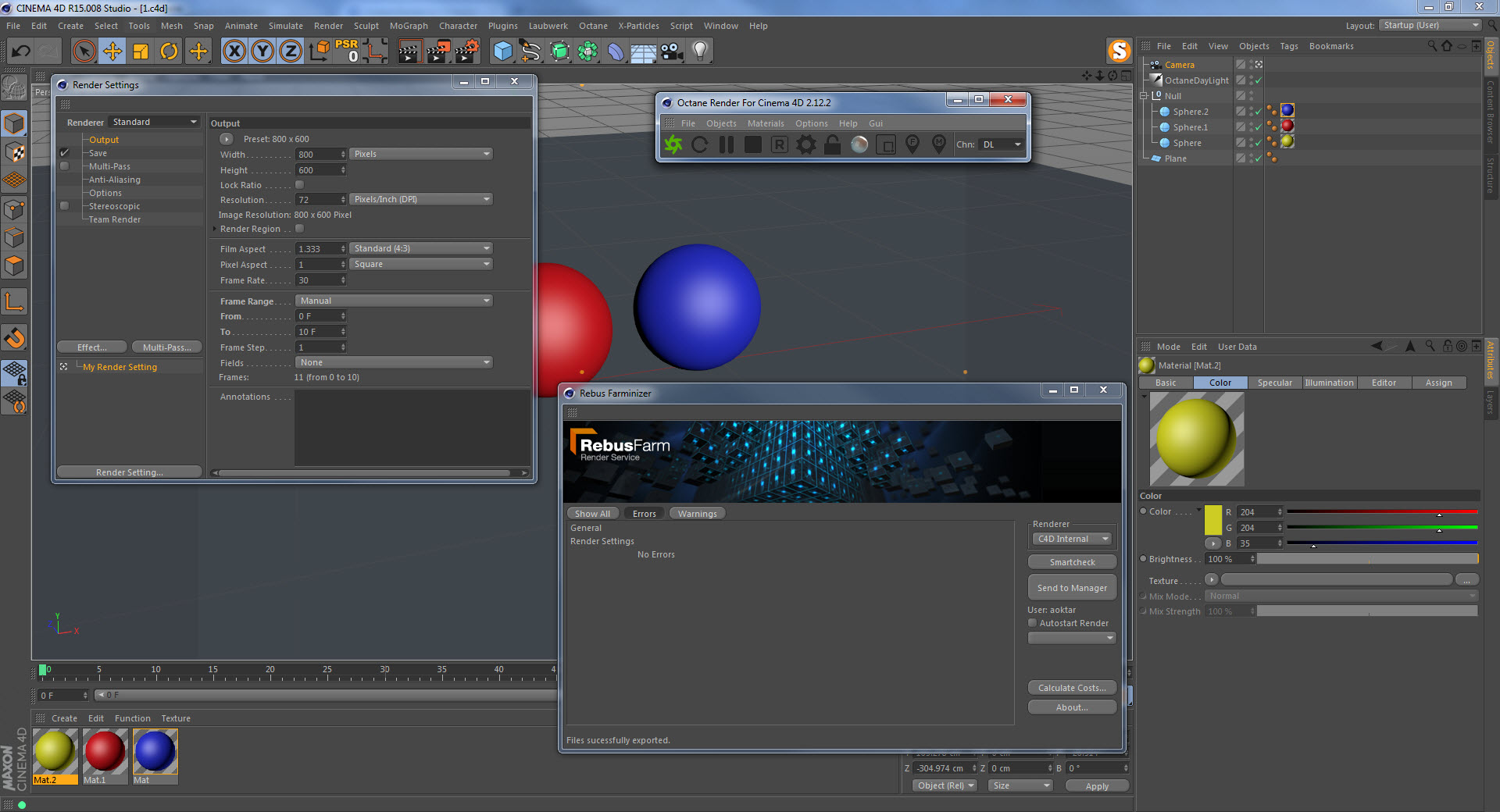Stop the Octane render
The image size is (1500, 812).
(x=753, y=144)
